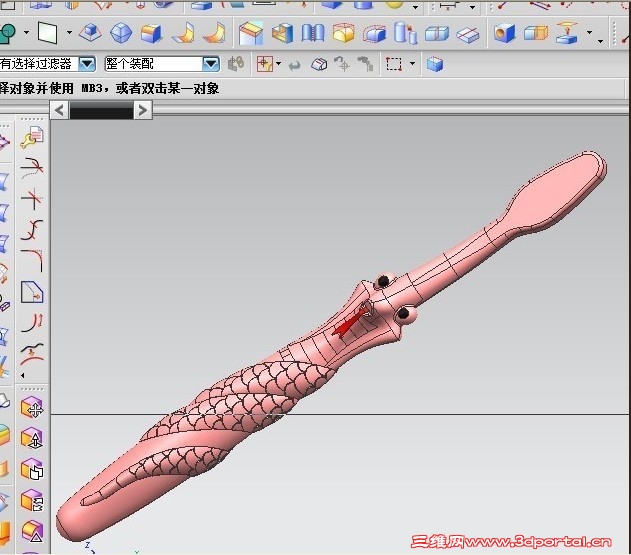Select the Curve Length icon with red arrows
This screenshot has width=631, height=555.
pos(32,323)
